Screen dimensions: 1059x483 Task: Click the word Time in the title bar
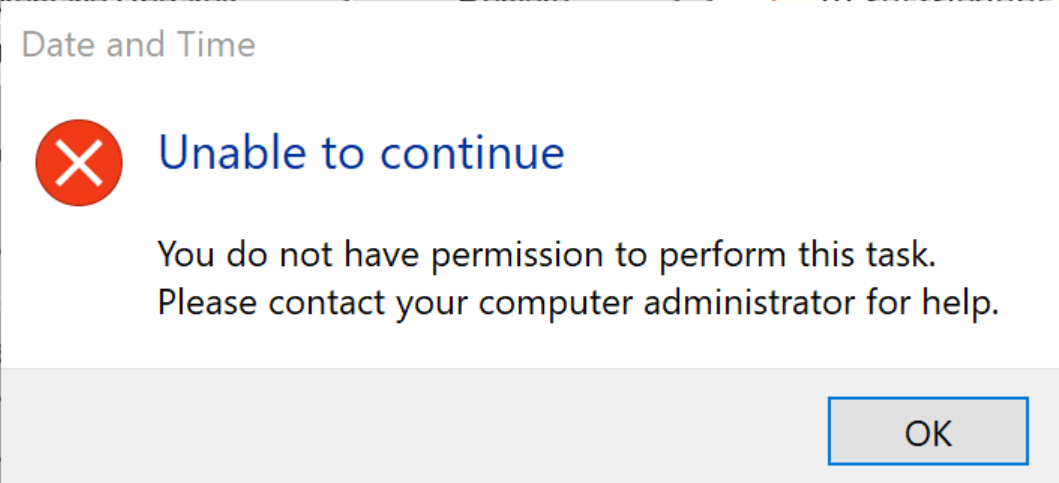point(218,45)
